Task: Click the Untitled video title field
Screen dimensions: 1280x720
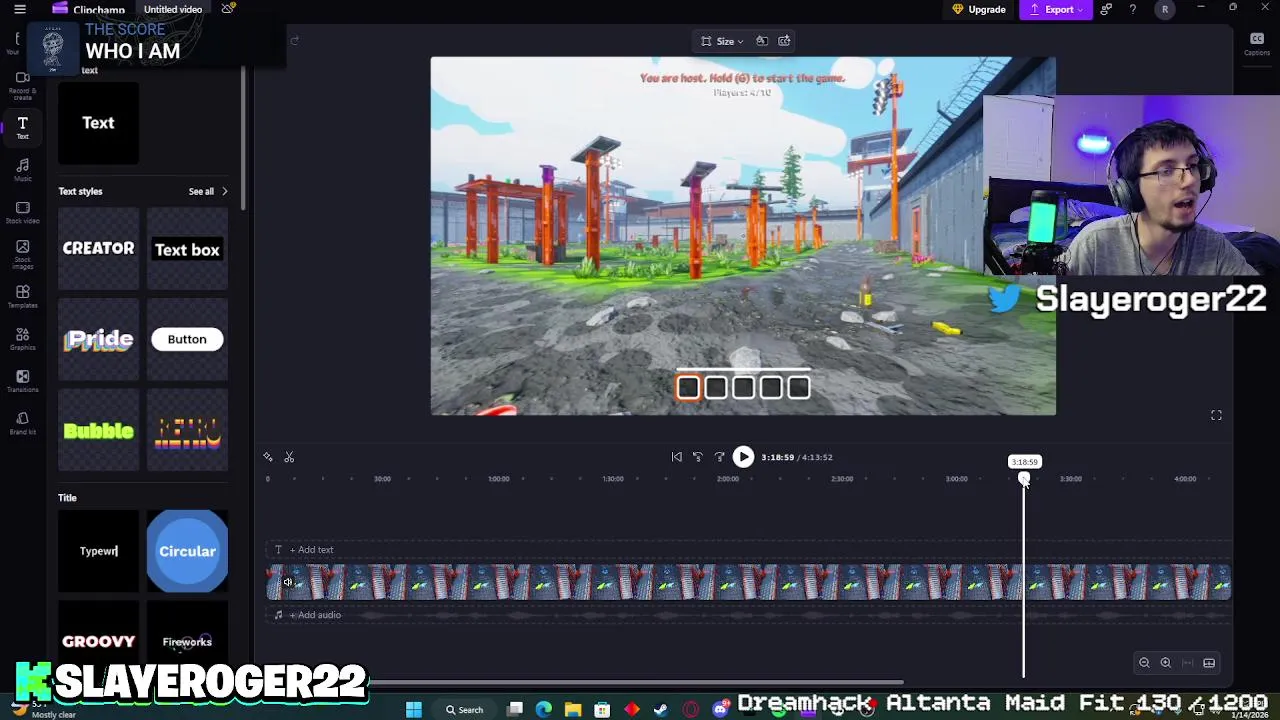Action: [172, 10]
